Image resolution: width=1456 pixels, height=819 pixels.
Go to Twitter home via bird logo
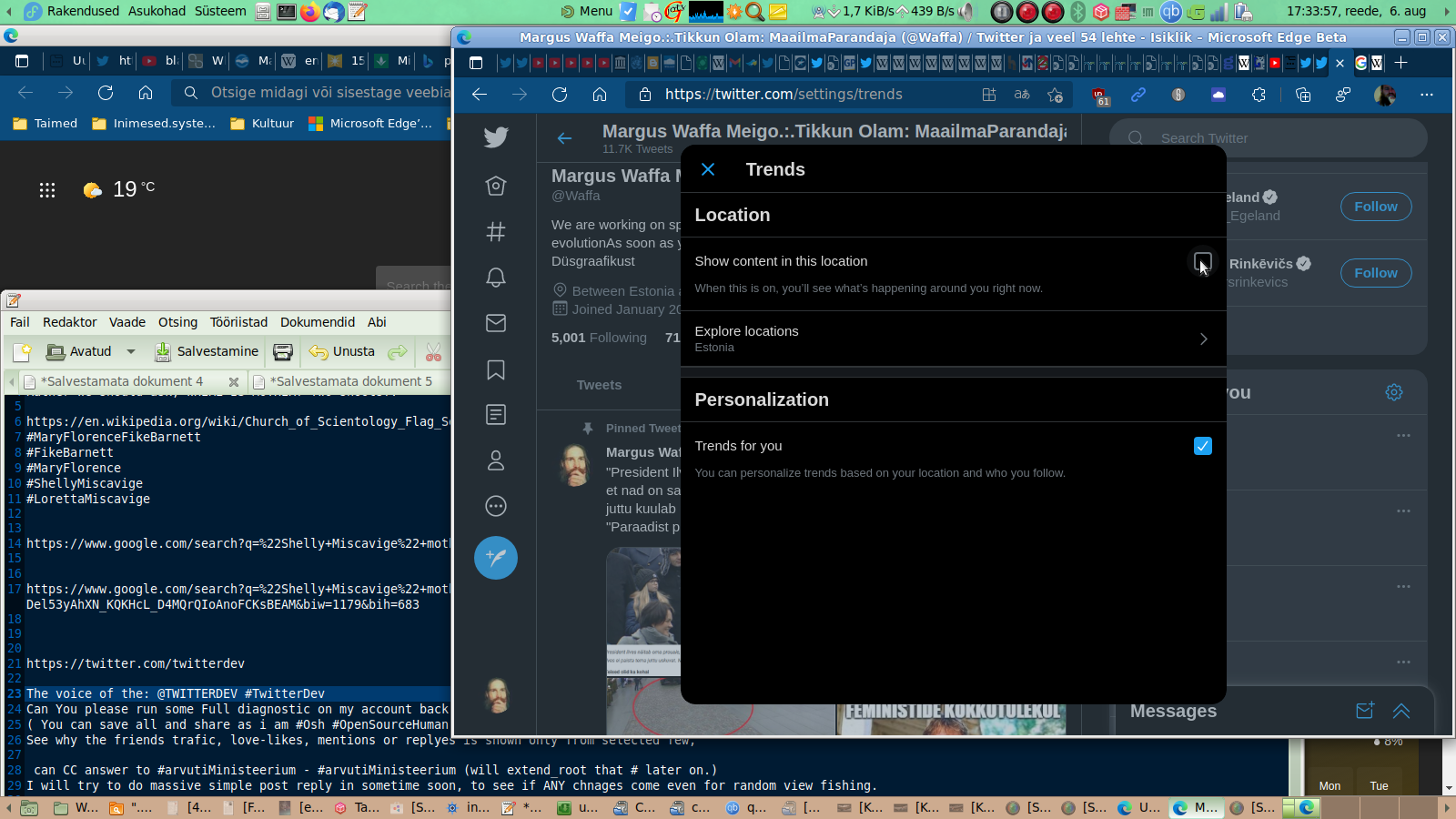click(496, 137)
